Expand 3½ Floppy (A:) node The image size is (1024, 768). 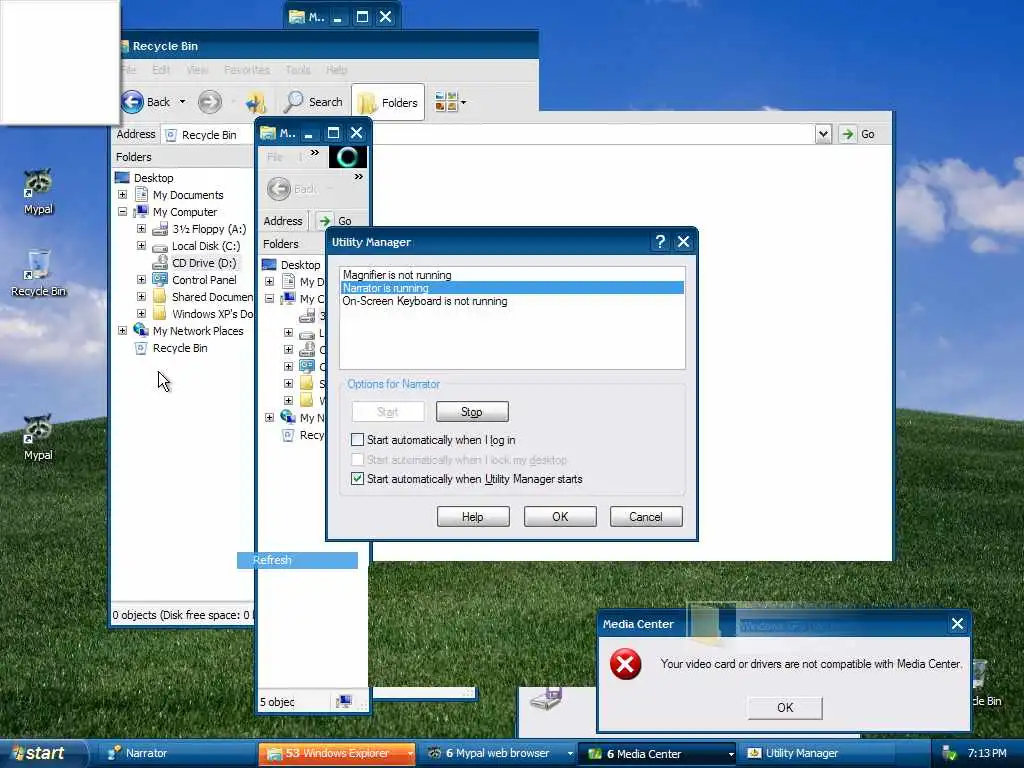(x=141, y=229)
